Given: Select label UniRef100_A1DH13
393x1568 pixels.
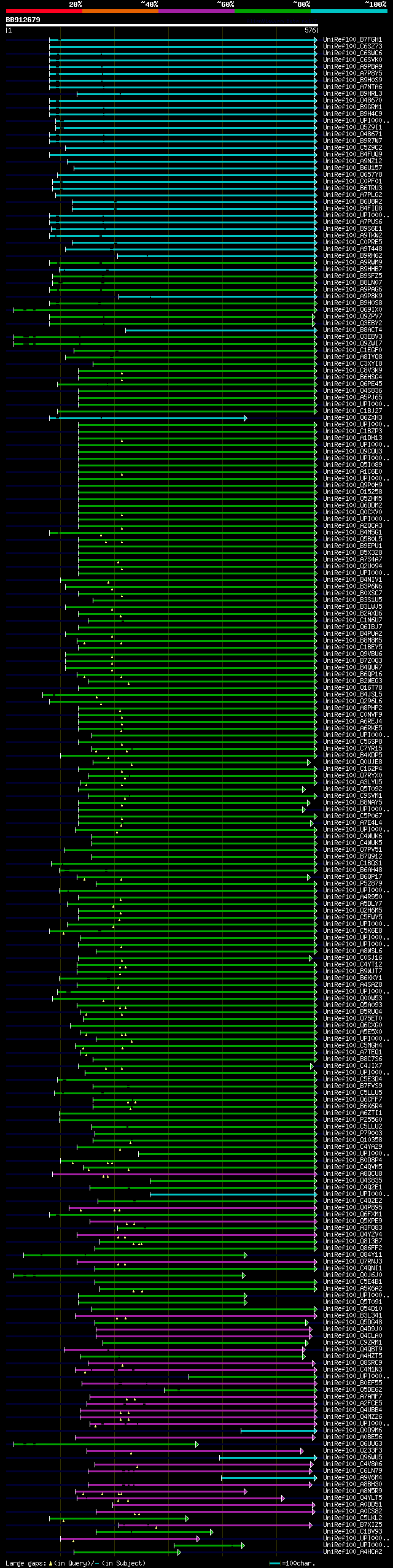Looking at the screenshot, I should click(352, 438).
